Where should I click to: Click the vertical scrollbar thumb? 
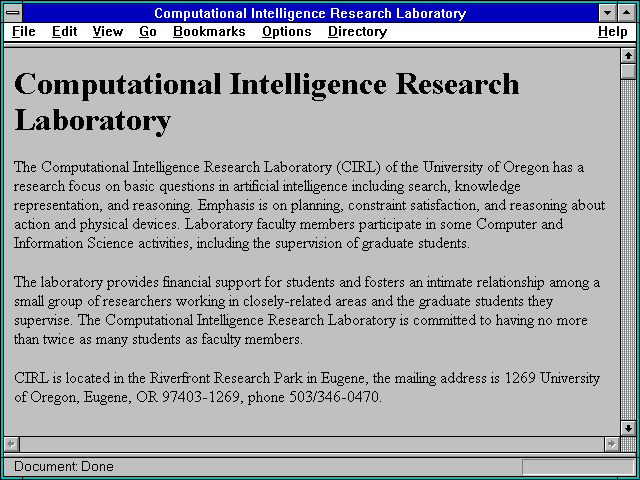628,71
